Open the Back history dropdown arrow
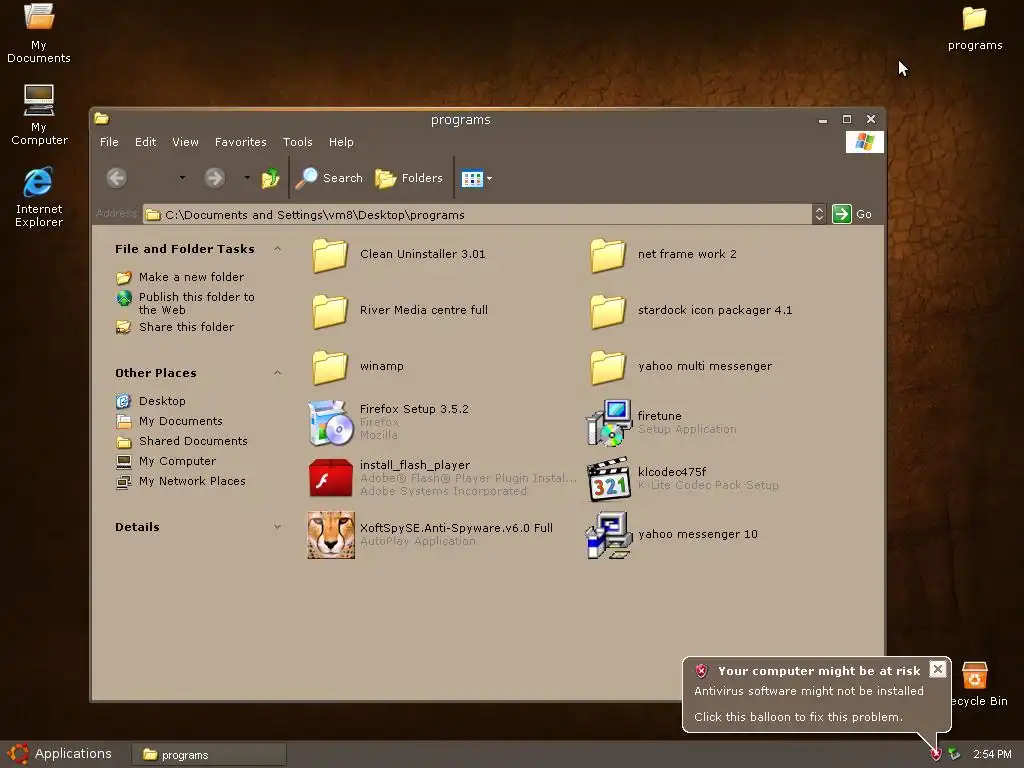The height and width of the screenshot is (768, 1024). tap(182, 178)
